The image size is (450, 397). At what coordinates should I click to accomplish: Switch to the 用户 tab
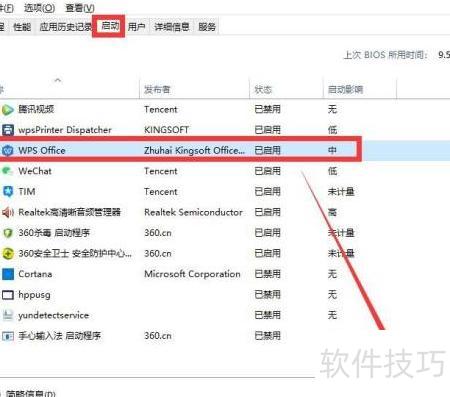tap(137, 27)
